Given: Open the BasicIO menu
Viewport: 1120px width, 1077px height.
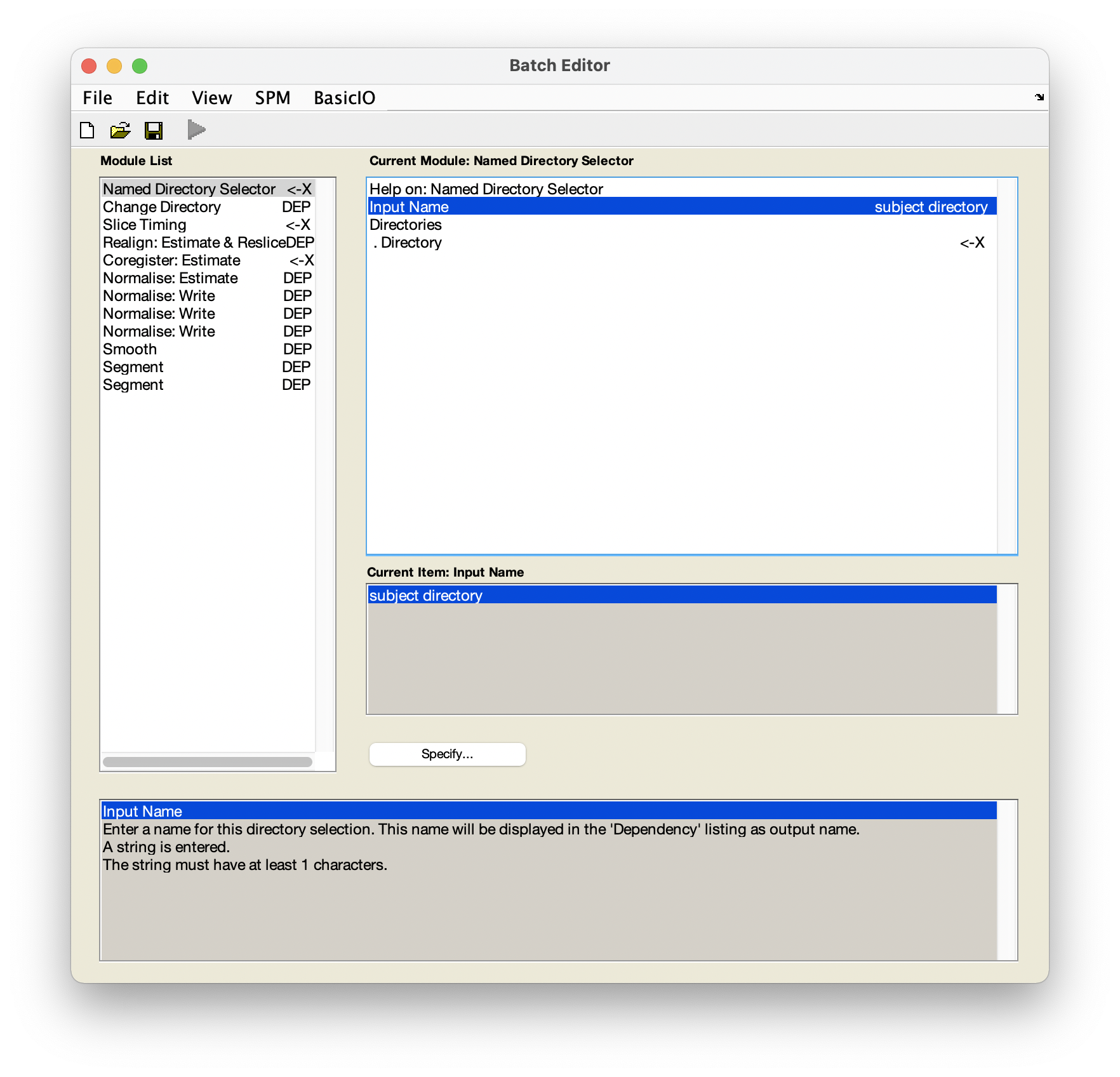Looking at the screenshot, I should (344, 98).
